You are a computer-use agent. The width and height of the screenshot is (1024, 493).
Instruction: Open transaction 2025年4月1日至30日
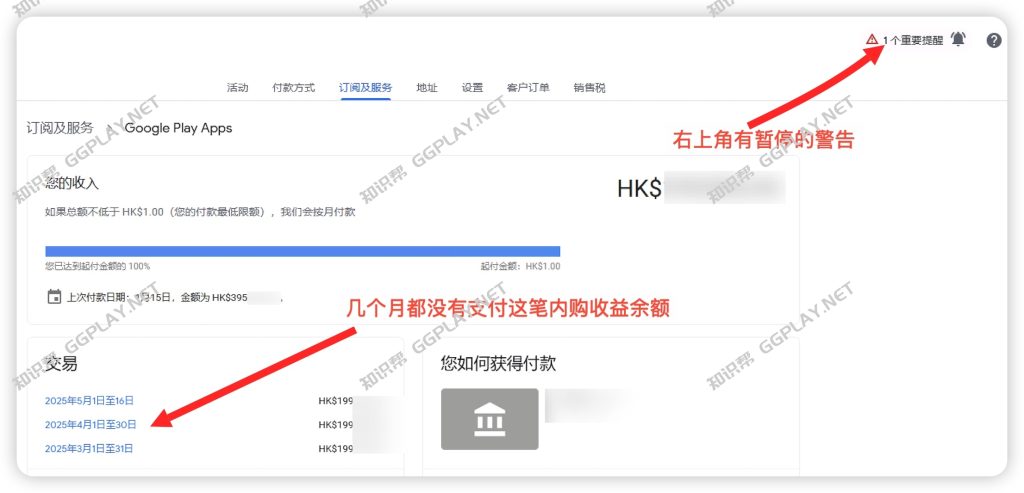[x=90, y=424]
